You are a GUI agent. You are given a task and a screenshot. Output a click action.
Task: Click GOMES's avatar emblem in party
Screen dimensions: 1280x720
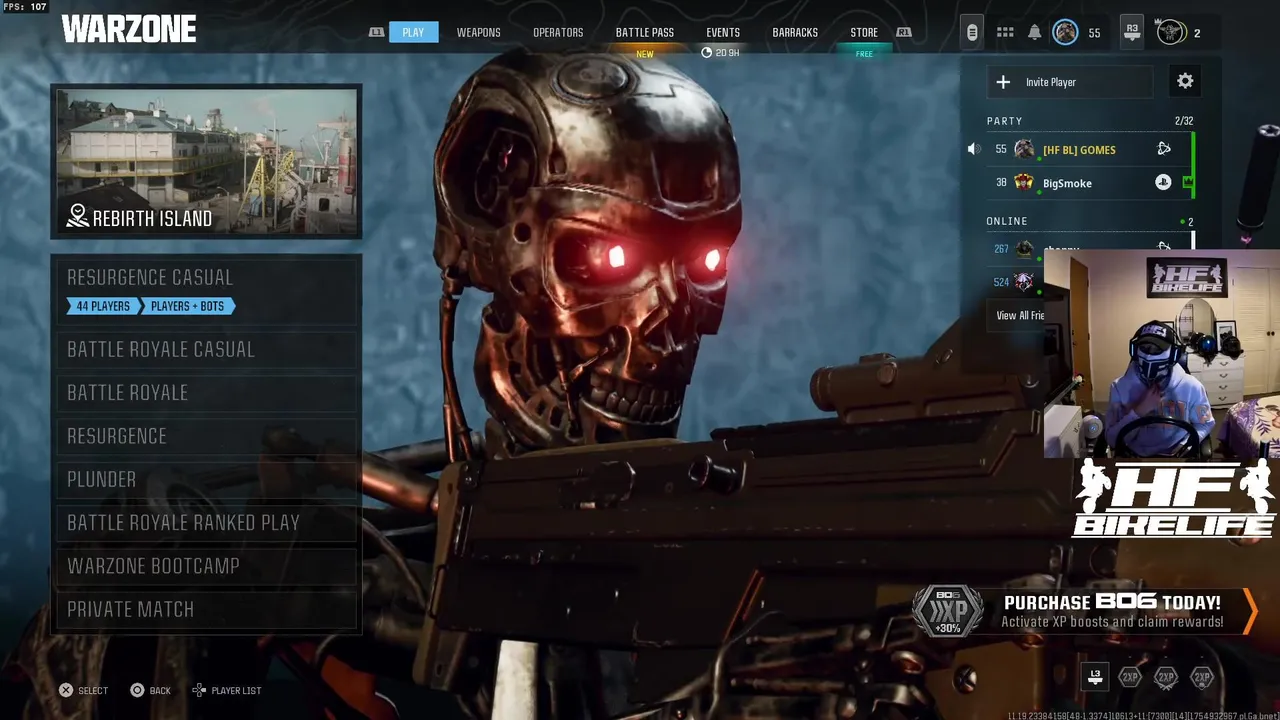pyautogui.click(x=1024, y=149)
